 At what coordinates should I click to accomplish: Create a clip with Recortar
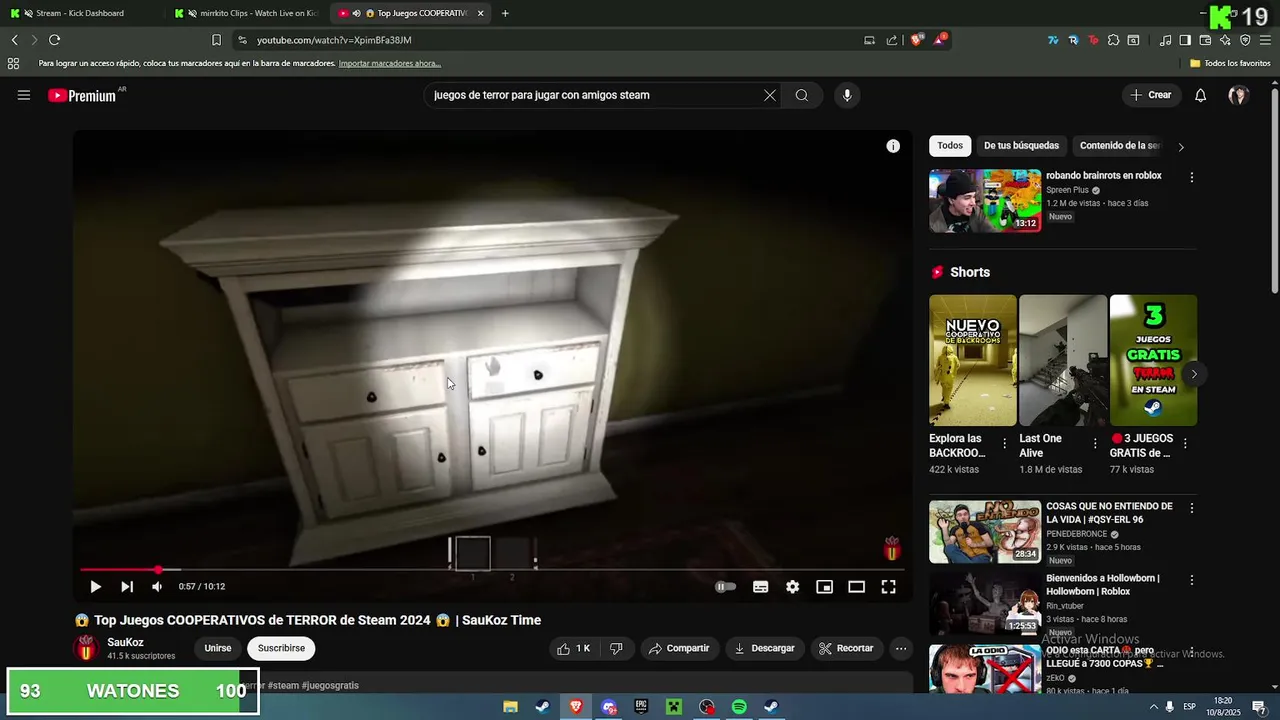pos(846,648)
